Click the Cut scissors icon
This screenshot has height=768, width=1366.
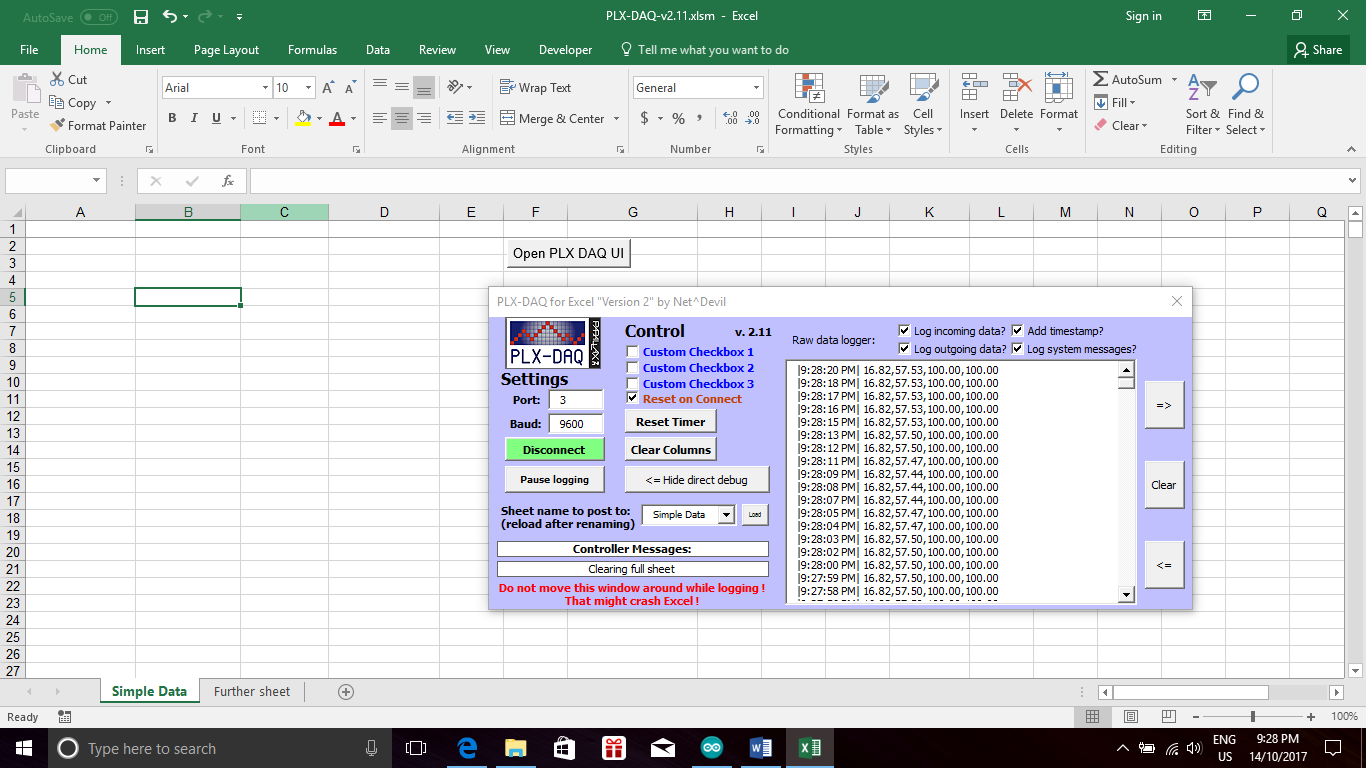57,79
